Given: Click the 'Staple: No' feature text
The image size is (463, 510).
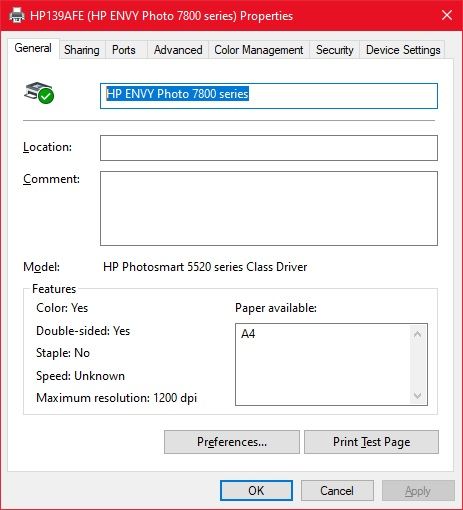Looking at the screenshot, I should click(63, 353).
